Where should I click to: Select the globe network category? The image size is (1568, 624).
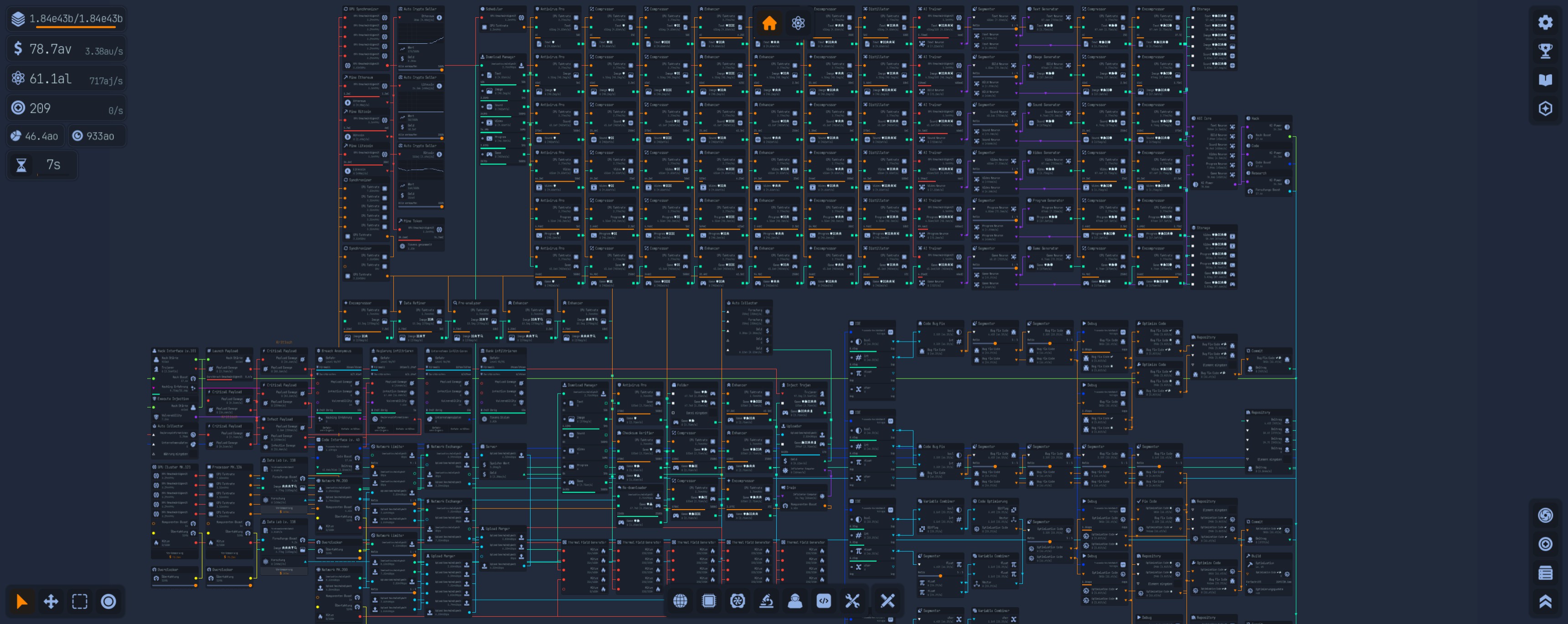pyautogui.click(x=680, y=601)
